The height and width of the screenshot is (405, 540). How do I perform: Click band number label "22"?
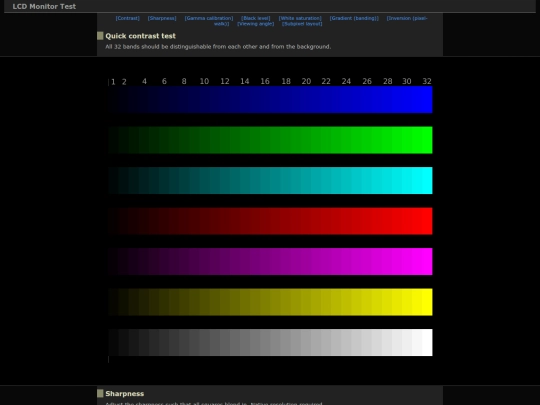[x=326, y=81]
